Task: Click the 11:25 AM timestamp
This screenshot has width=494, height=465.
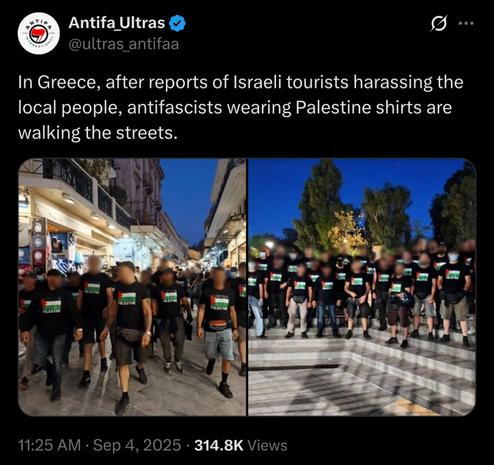Action: pos(49,445)
